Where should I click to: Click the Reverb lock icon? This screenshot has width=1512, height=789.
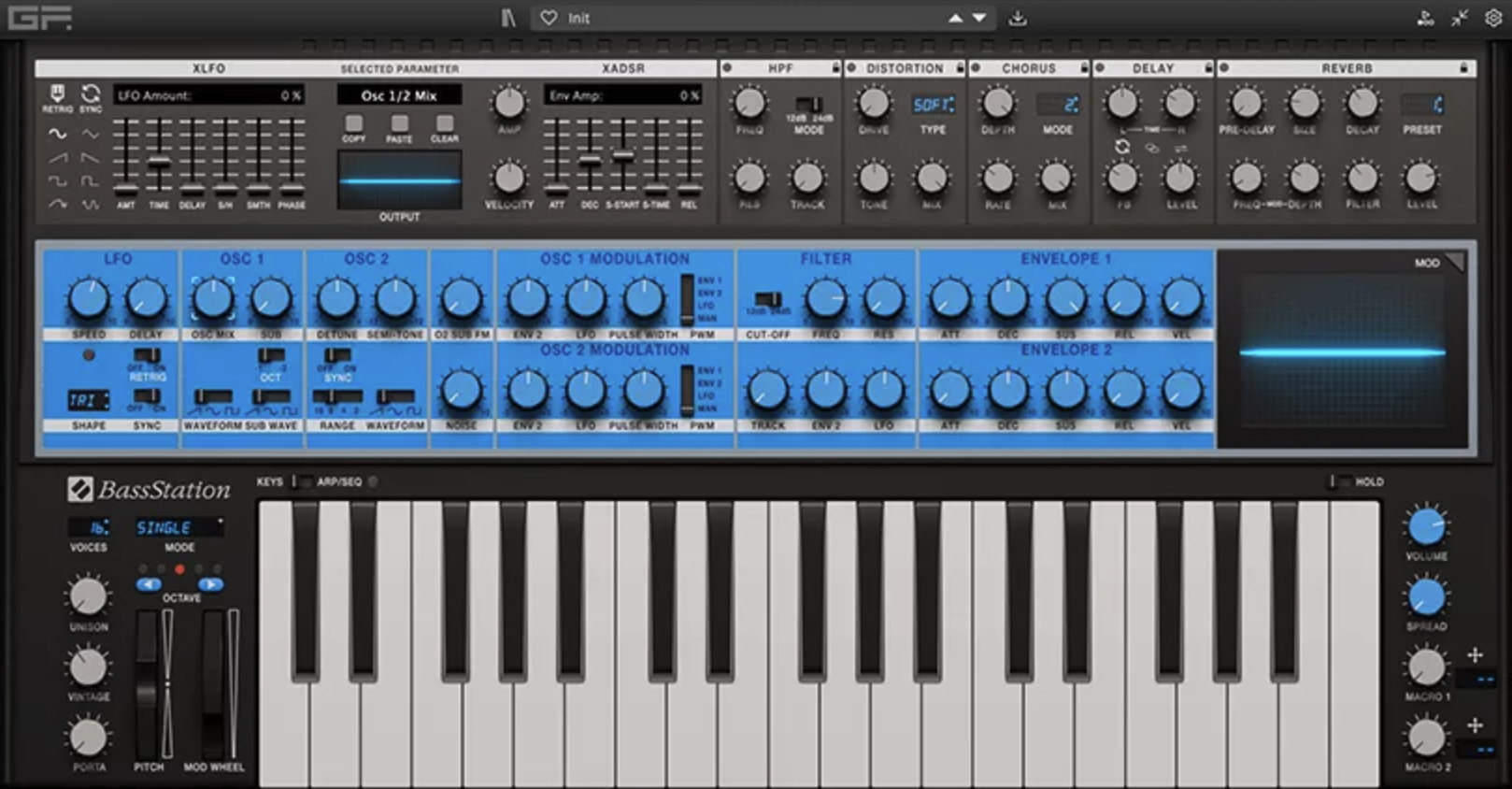tap(1463, 68)
